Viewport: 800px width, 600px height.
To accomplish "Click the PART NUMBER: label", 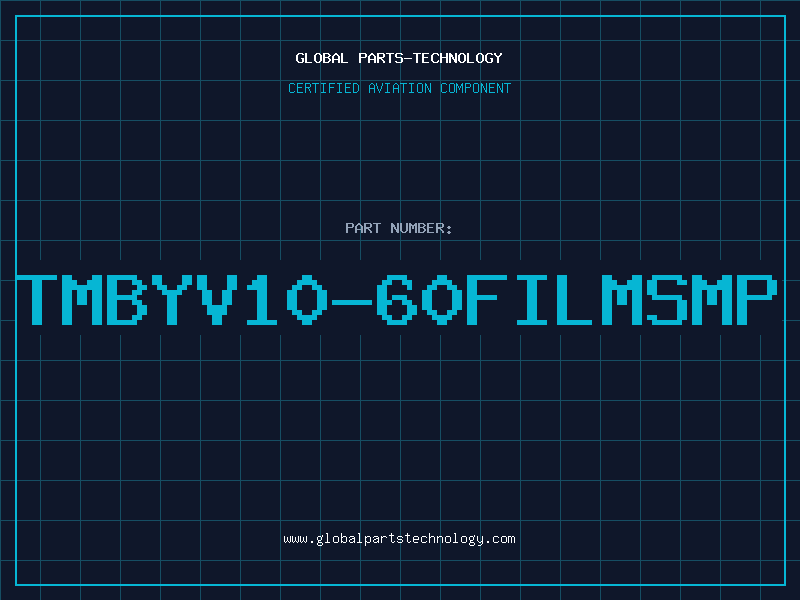I will coord(399,228).
